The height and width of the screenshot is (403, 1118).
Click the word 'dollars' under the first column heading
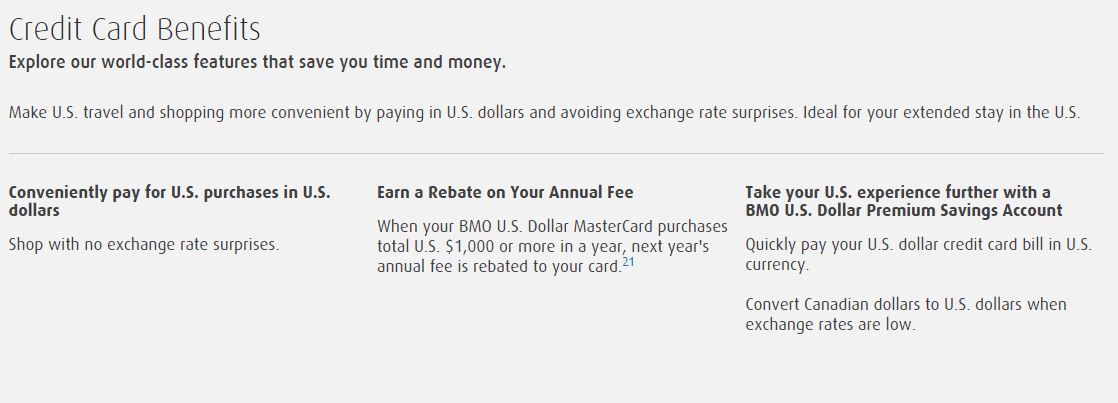pos(34,210)
